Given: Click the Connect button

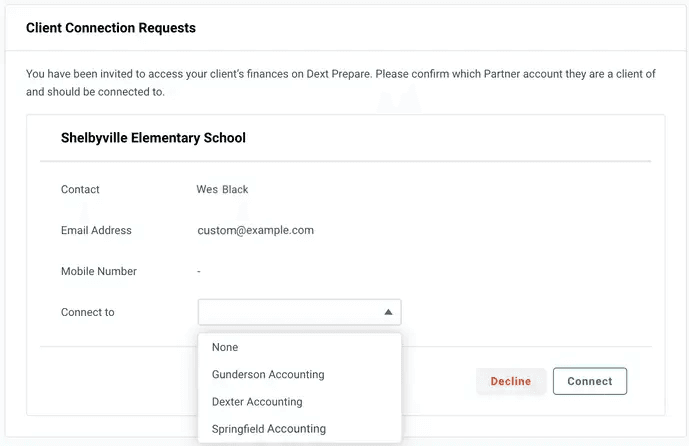Looking at the screenshot, I should [x=589, y=381].
